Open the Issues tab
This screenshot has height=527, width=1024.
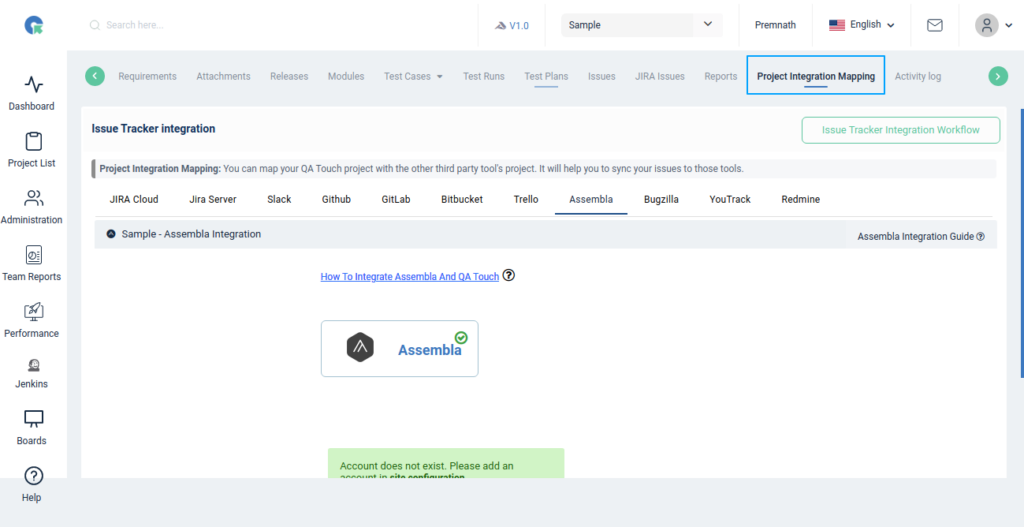(x=601, y=76)
